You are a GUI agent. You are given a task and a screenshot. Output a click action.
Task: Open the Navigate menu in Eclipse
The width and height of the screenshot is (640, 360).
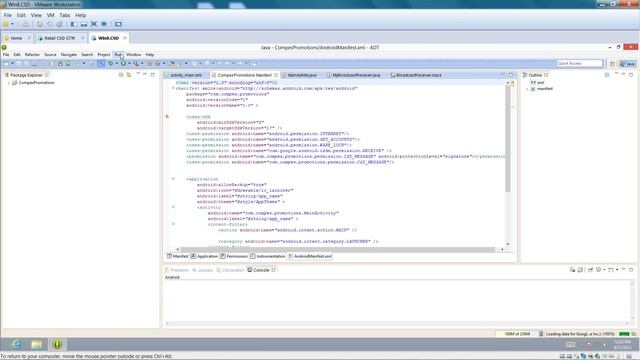pos(69,54)
